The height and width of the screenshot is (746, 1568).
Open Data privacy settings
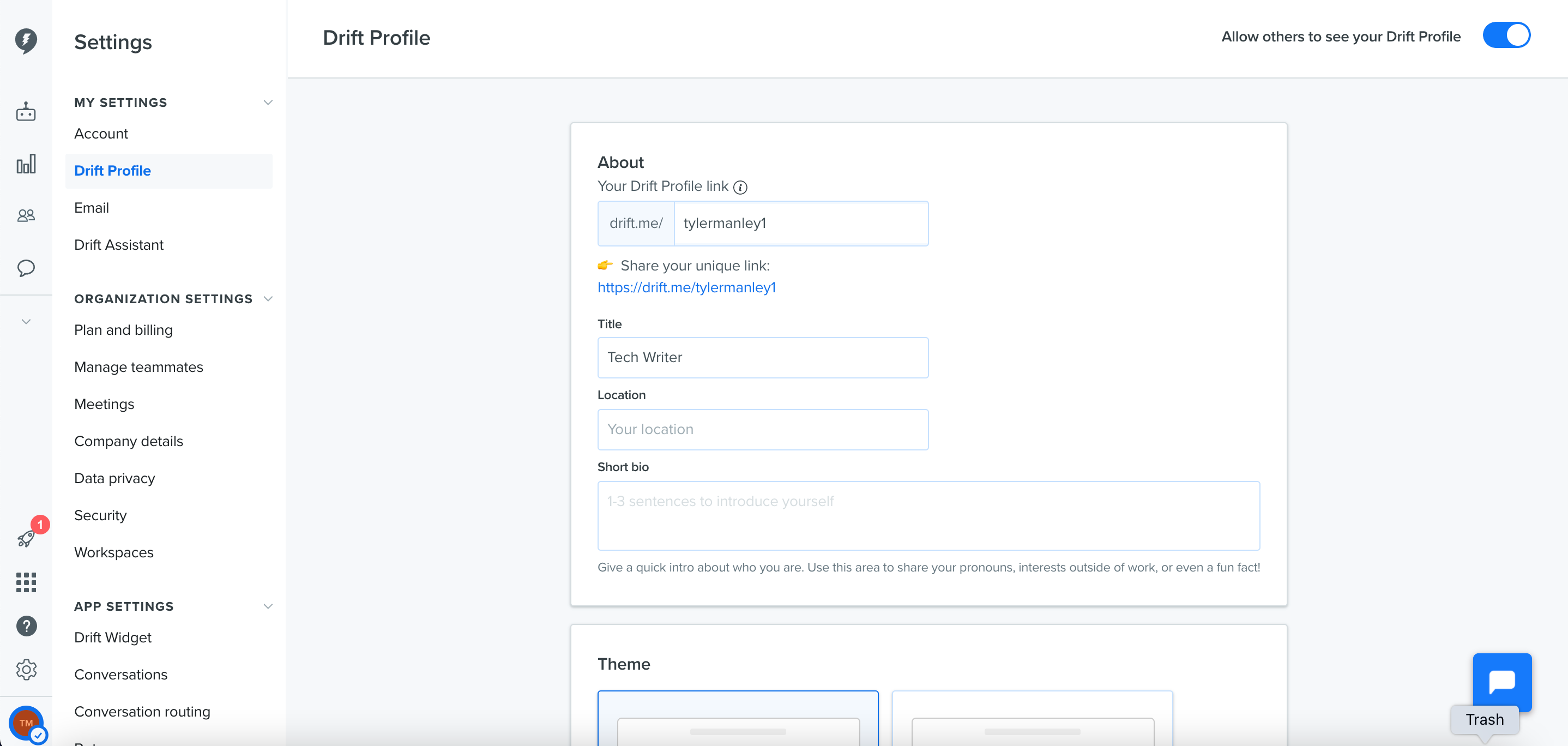click(114, 479)
